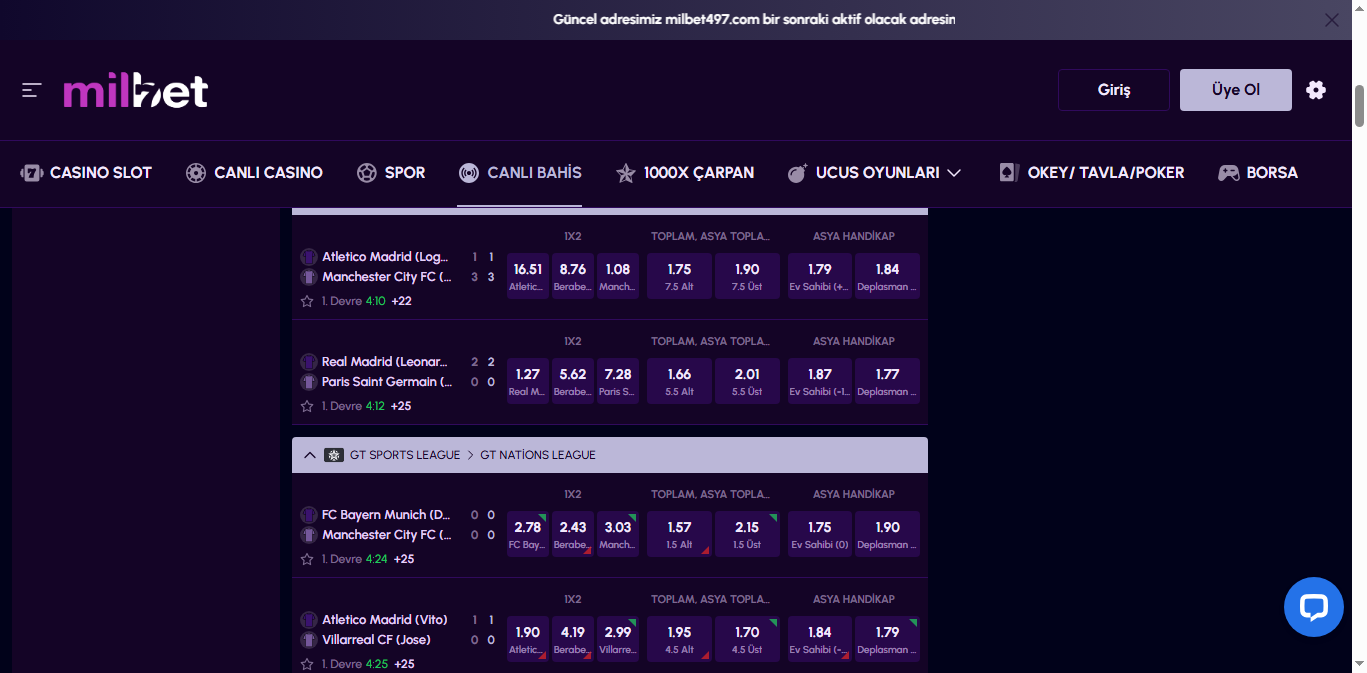This screenshot has width=1367, height=673.
Task: Select Ev Sahibi (0) at 1.75
Action: coord(820,534)
